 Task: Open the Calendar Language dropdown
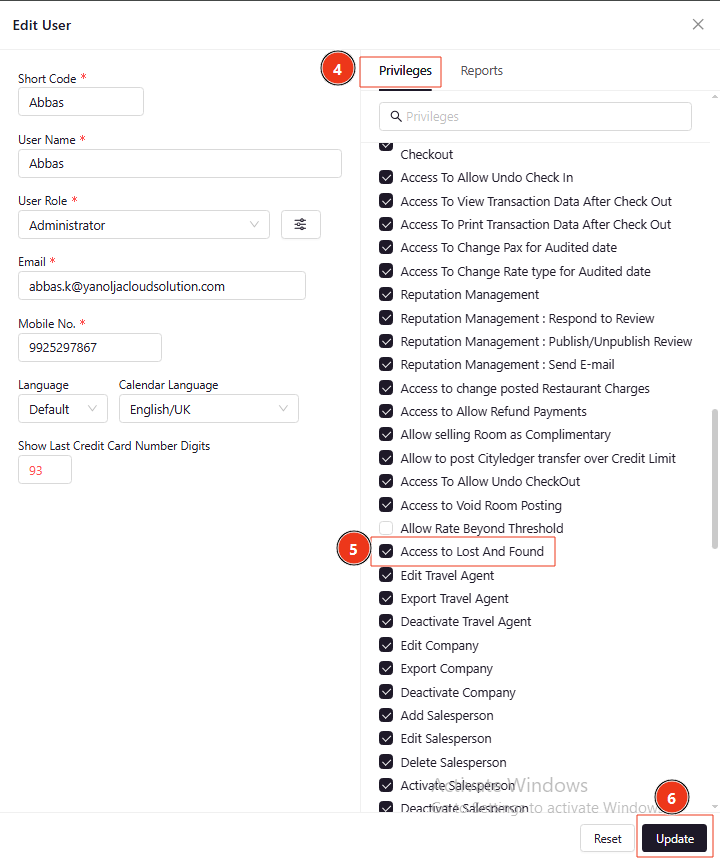209,409
